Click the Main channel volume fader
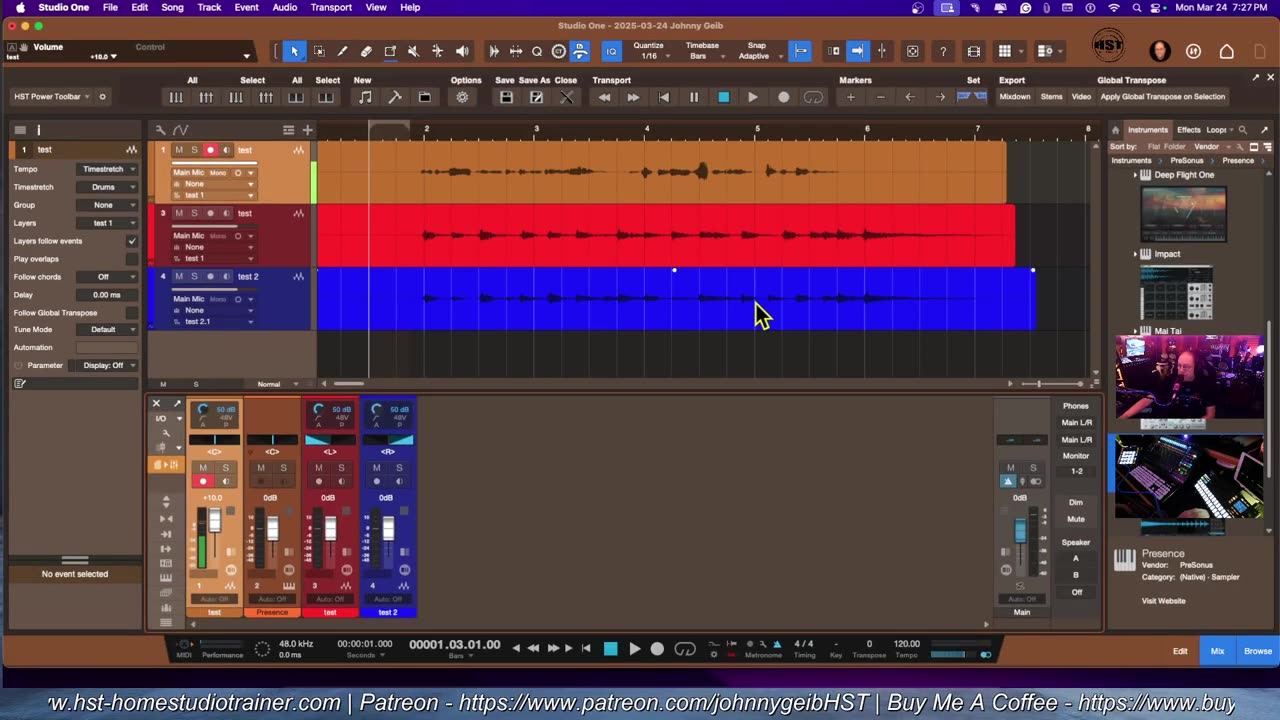The width and height of the screenshot is (1280, 720). (1020, 531)
